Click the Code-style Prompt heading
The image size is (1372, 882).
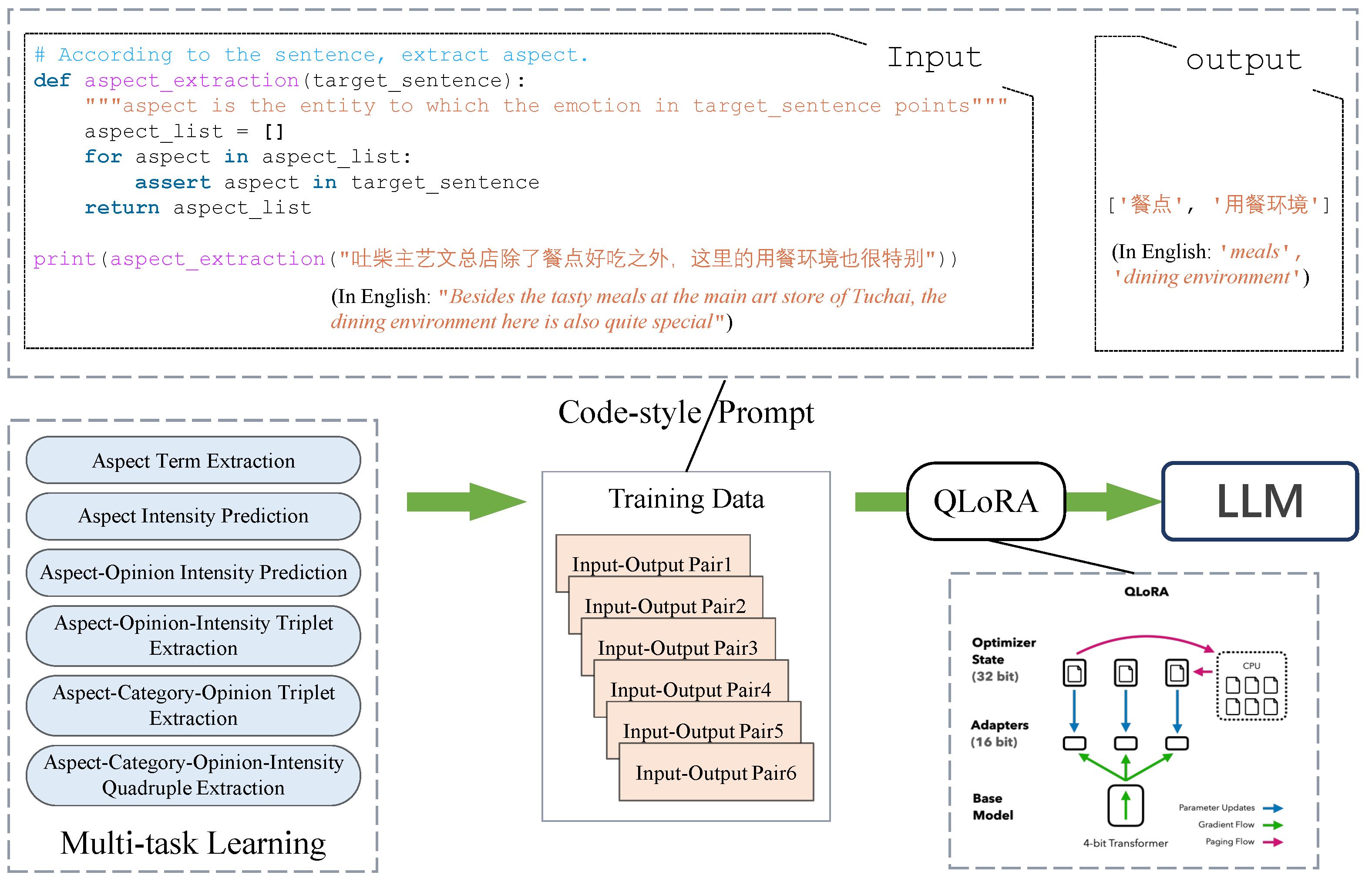686,412
